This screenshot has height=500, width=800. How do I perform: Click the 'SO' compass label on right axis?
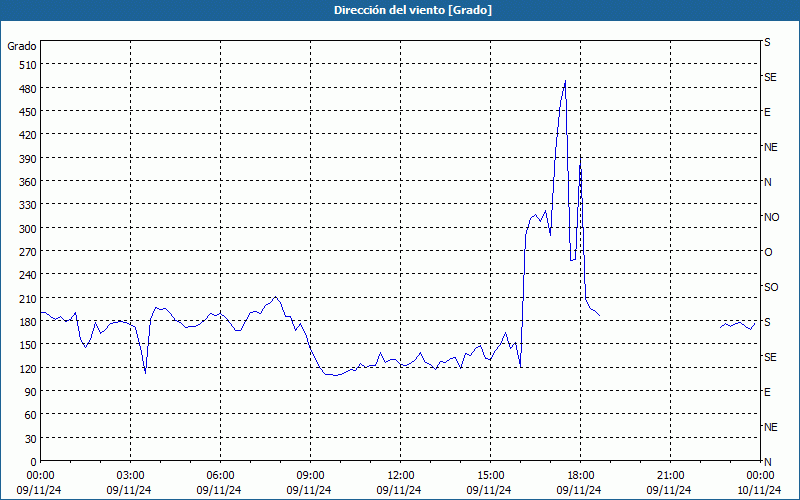tap(771, 287)
